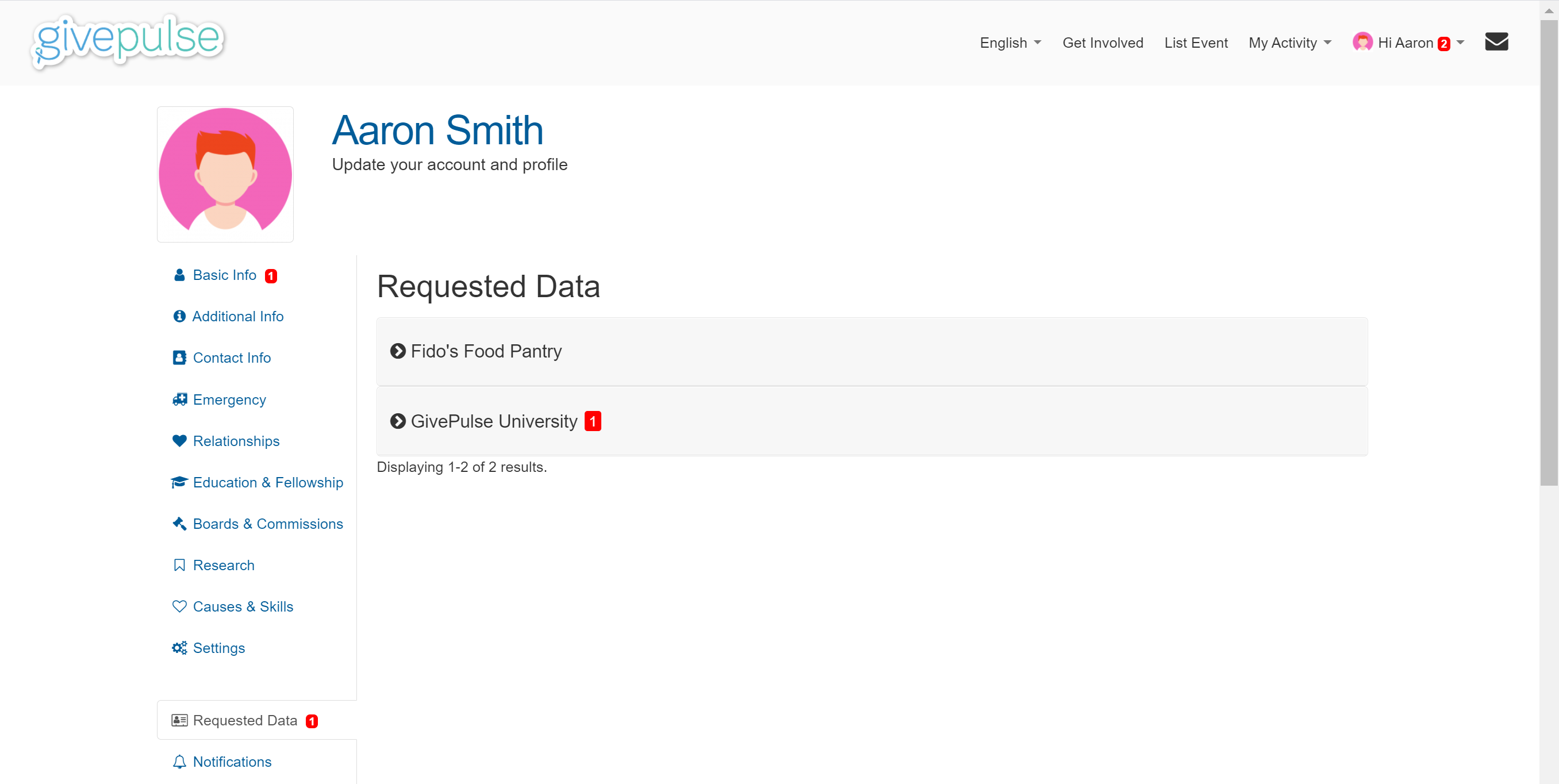Open Emergency section
The width and height of the screenshot is (1559, 784).
tap(229, 399)
